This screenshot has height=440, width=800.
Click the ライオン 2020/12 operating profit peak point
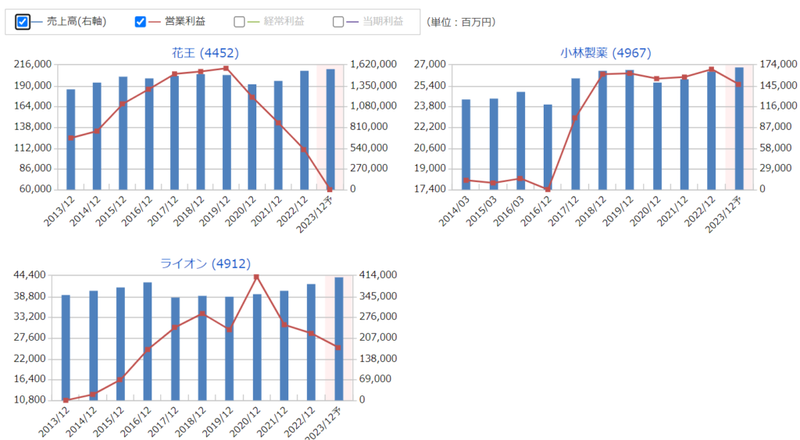coord(257,277)
